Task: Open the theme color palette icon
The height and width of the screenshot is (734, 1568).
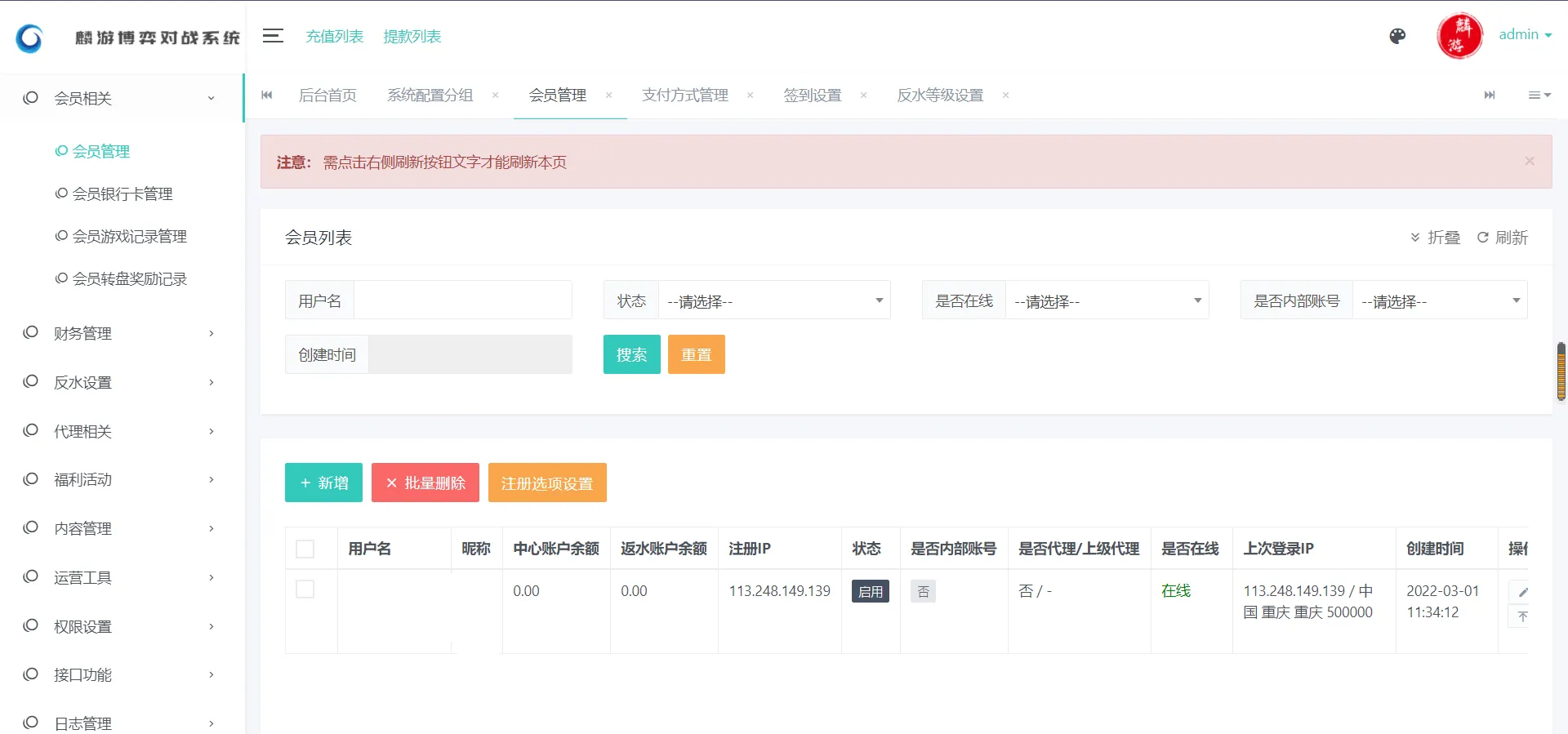Action: tap(1397, 36)
